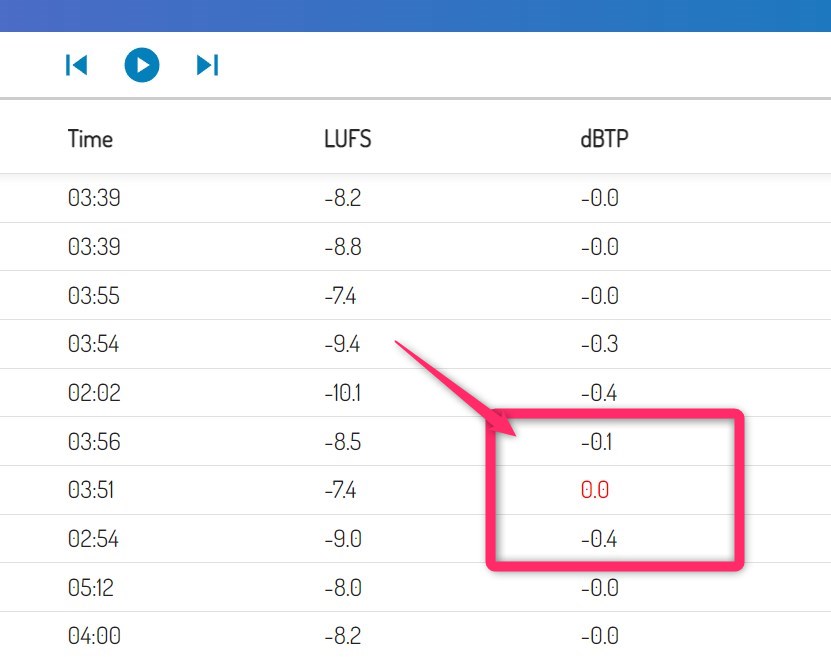The image size is (831, 657).
Task: Click the skip to previous track icon
Action: 76,65
